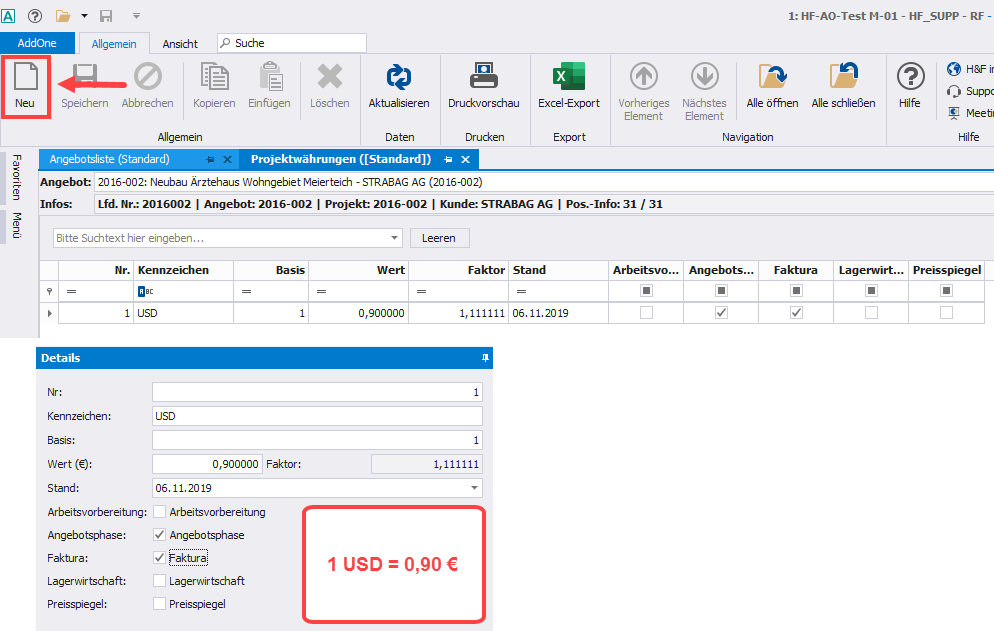Open Druckvorschau print preview
The width and height of the screenshot is (994, 631).
[483, 78]
